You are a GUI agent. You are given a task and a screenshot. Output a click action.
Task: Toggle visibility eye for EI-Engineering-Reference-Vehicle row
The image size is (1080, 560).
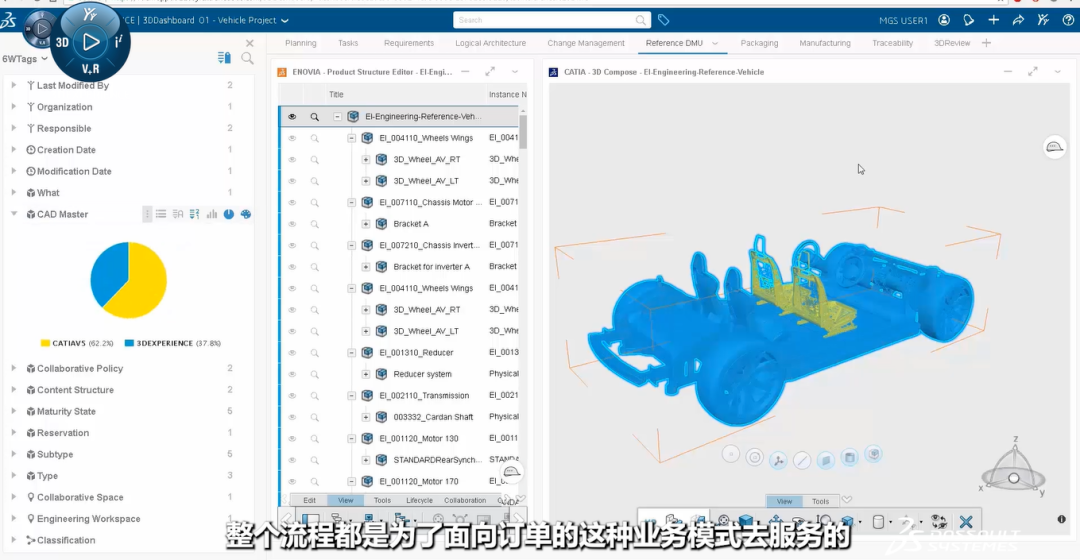(x=292, y=117)
